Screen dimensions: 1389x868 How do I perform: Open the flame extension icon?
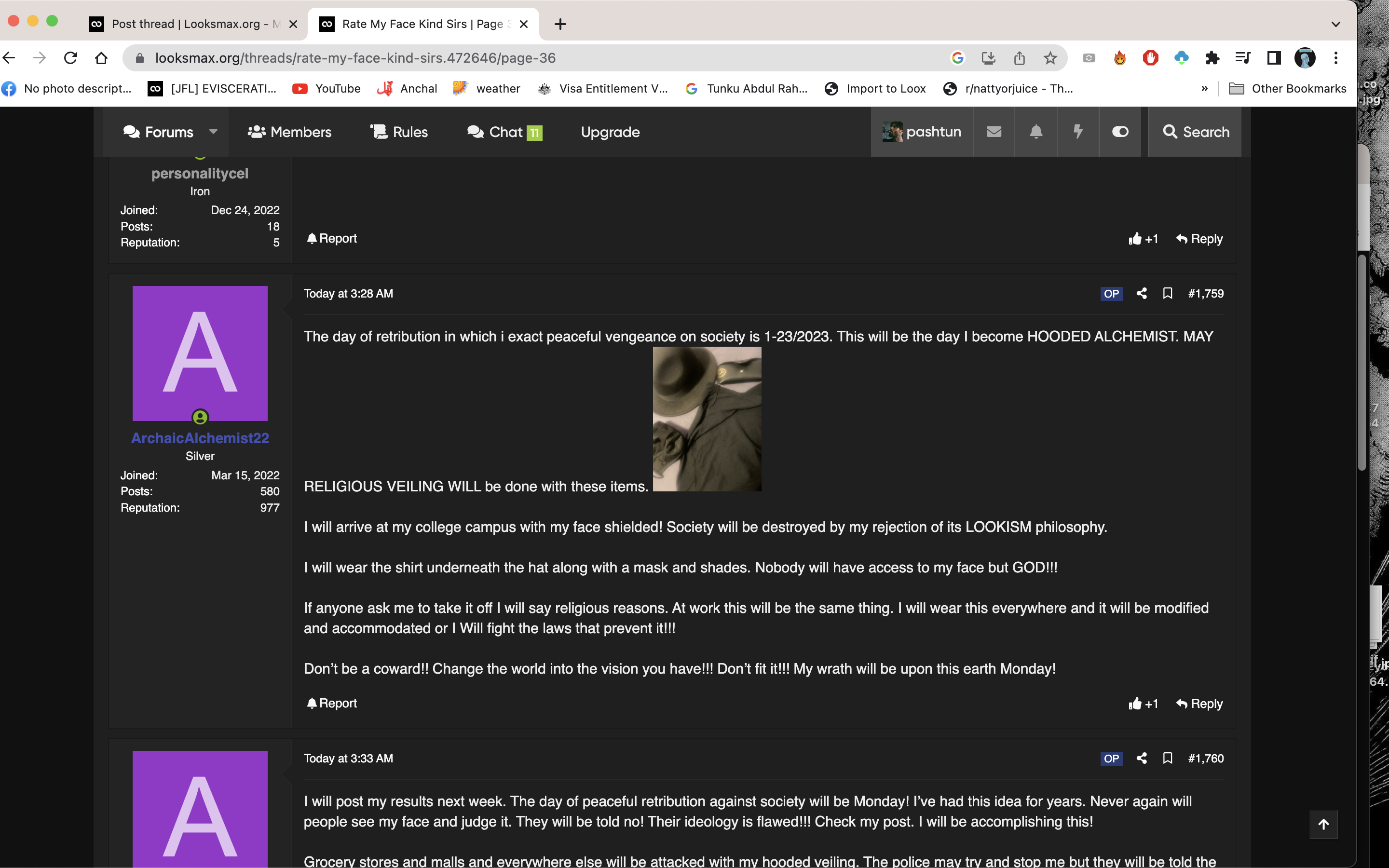pos(1120,58)
